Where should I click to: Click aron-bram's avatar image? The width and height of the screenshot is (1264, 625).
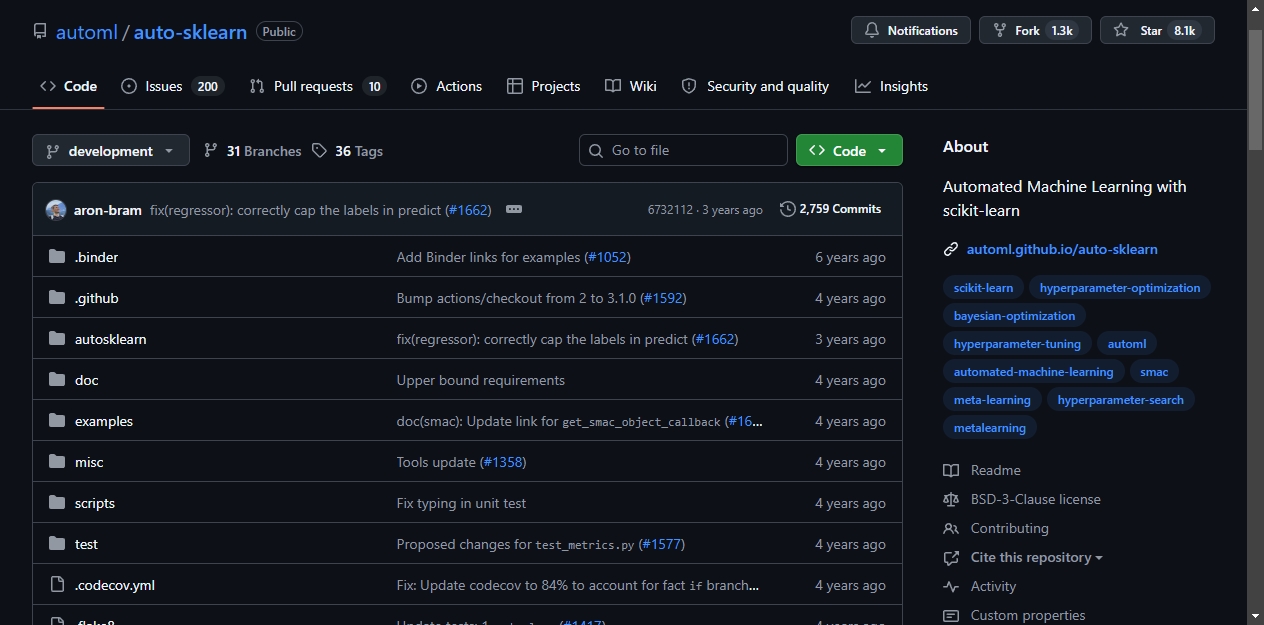56,210
